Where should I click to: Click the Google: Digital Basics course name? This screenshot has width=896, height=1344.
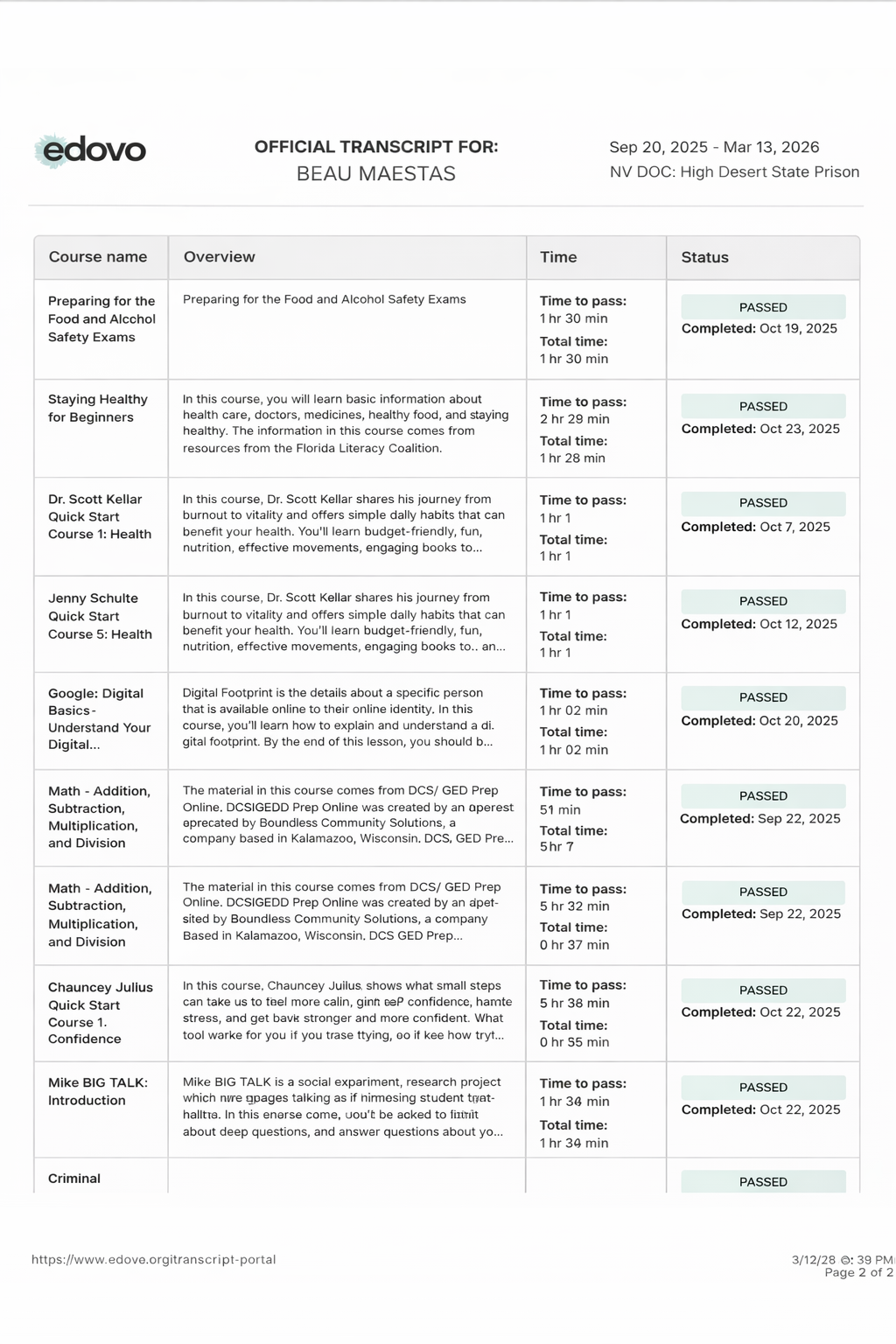pyautogui.click(x=99, y=719)
